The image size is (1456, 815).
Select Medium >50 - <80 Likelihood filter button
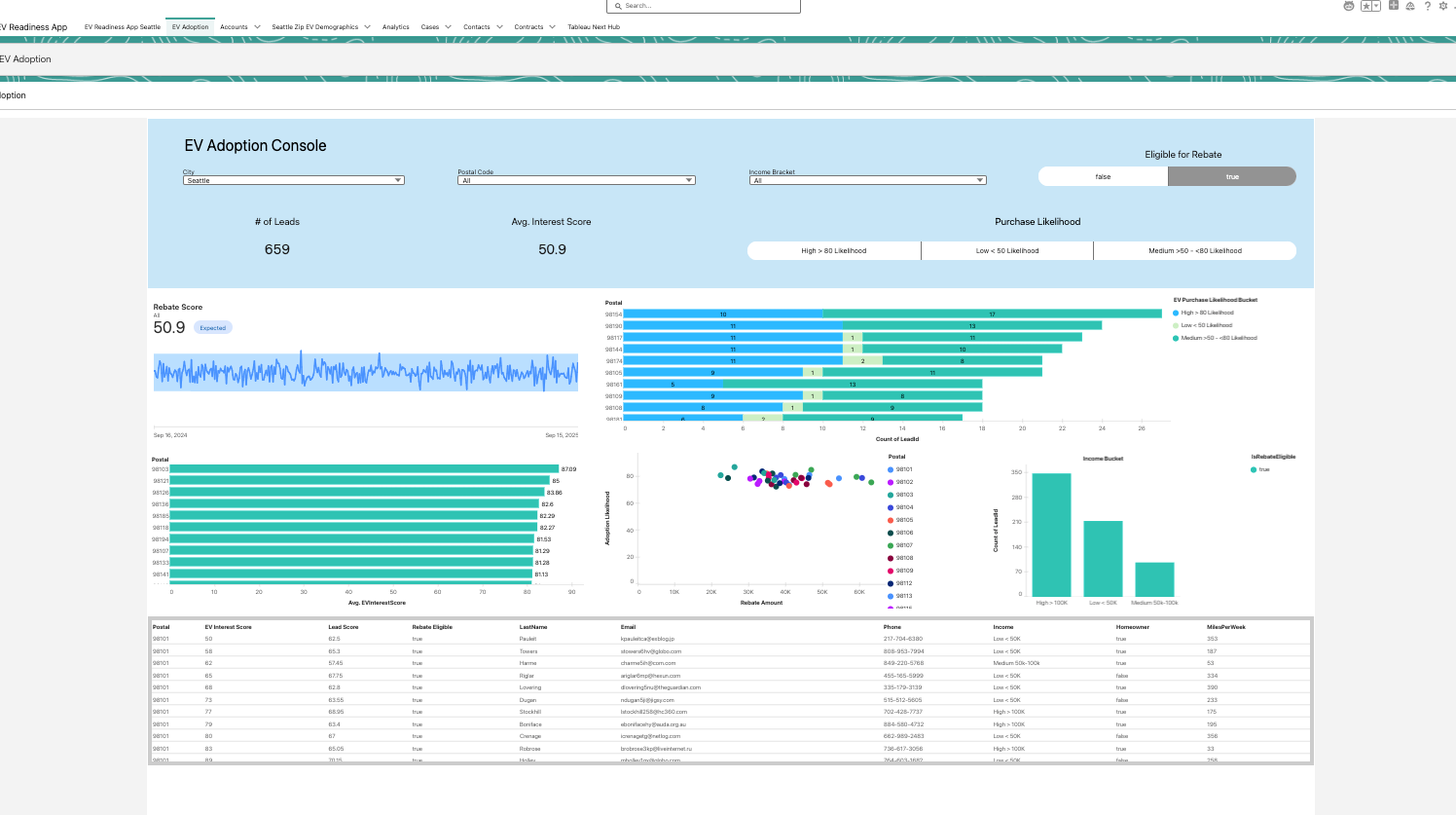click(1195, 250)
